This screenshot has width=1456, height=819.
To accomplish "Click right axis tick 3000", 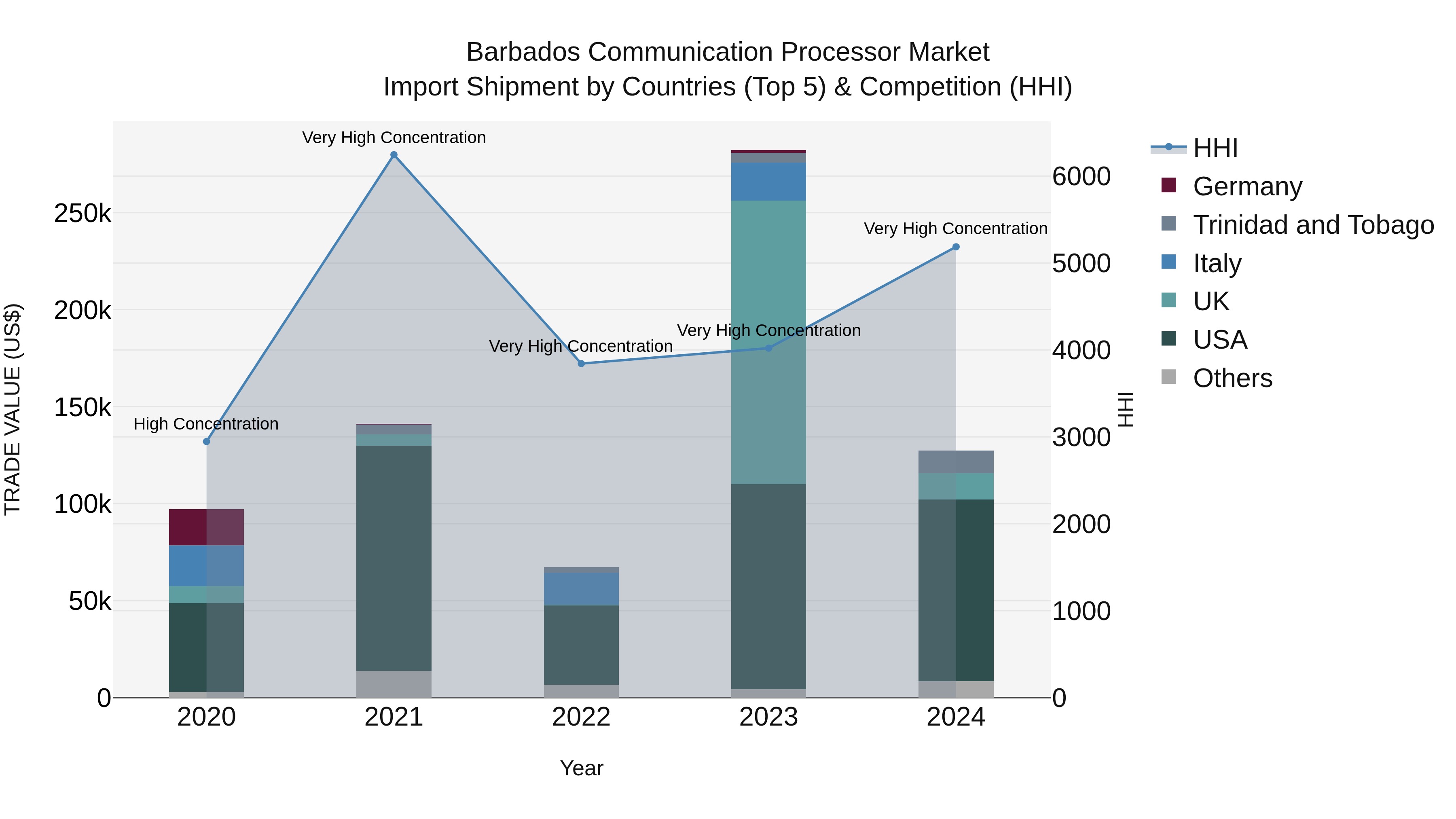I will 1081,438.
